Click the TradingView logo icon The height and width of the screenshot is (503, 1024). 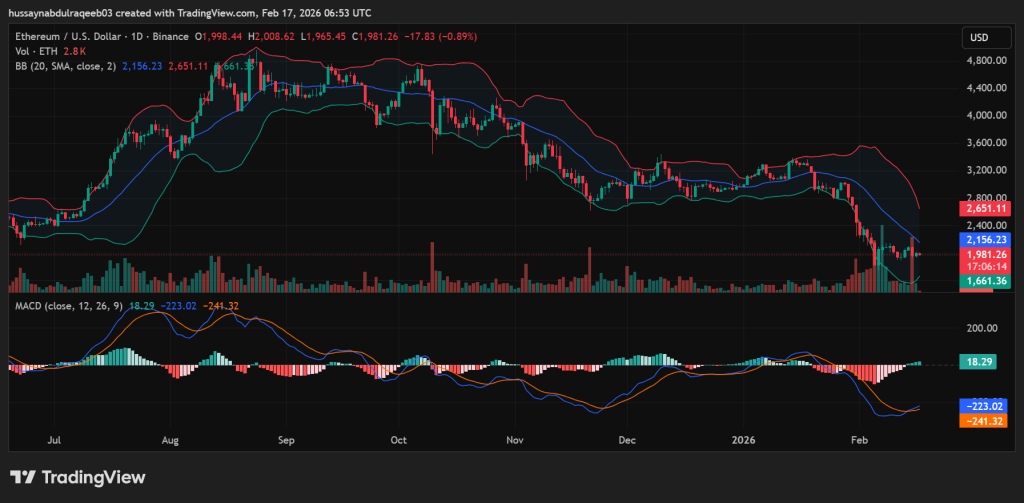click(23, 477)
